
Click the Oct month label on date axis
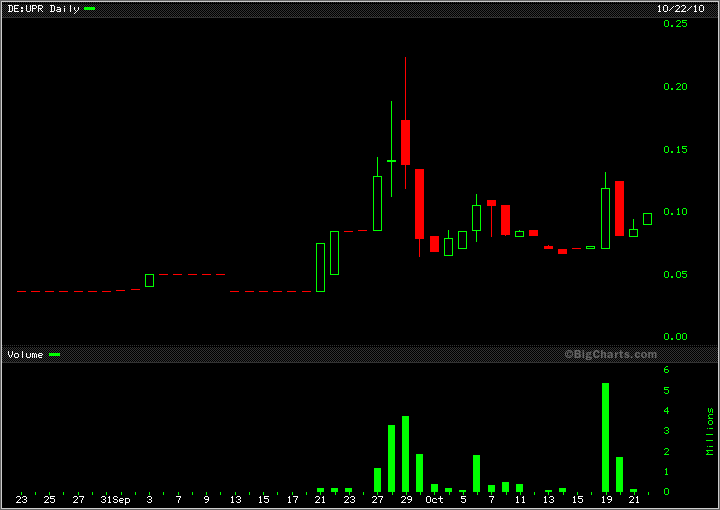click(434, 498)
